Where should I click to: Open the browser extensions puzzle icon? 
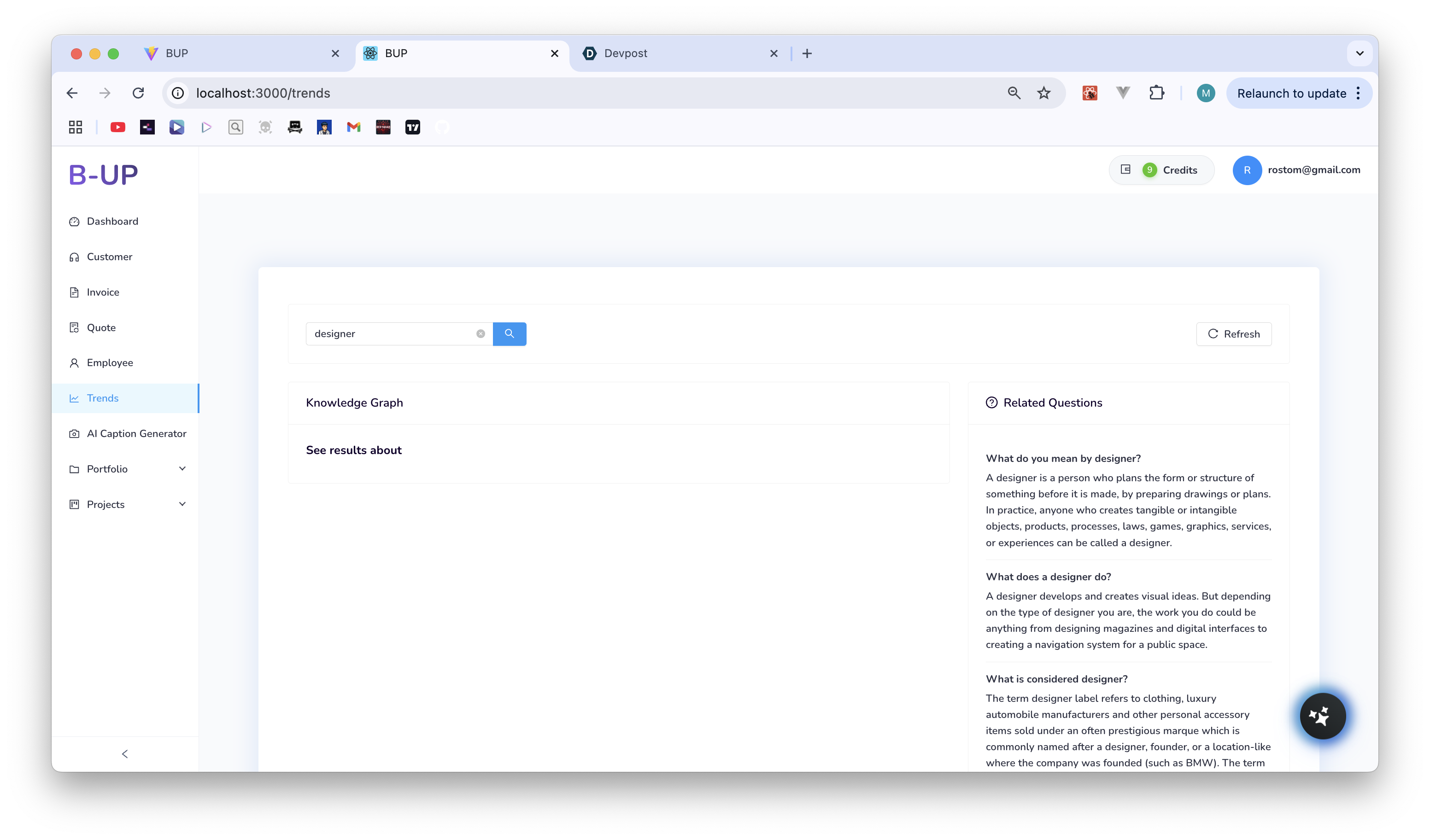[x=1156, y=93]
